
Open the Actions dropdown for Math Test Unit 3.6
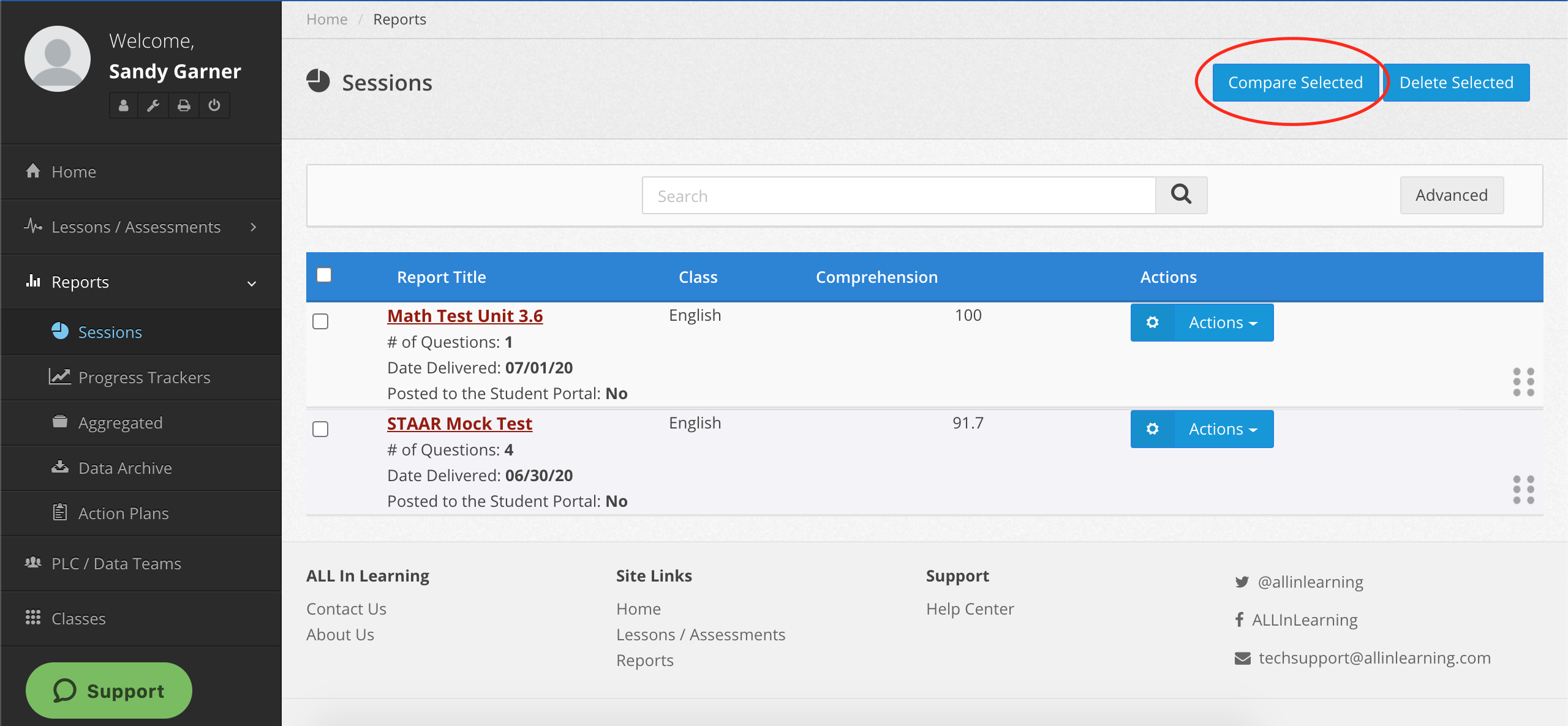1223,323
